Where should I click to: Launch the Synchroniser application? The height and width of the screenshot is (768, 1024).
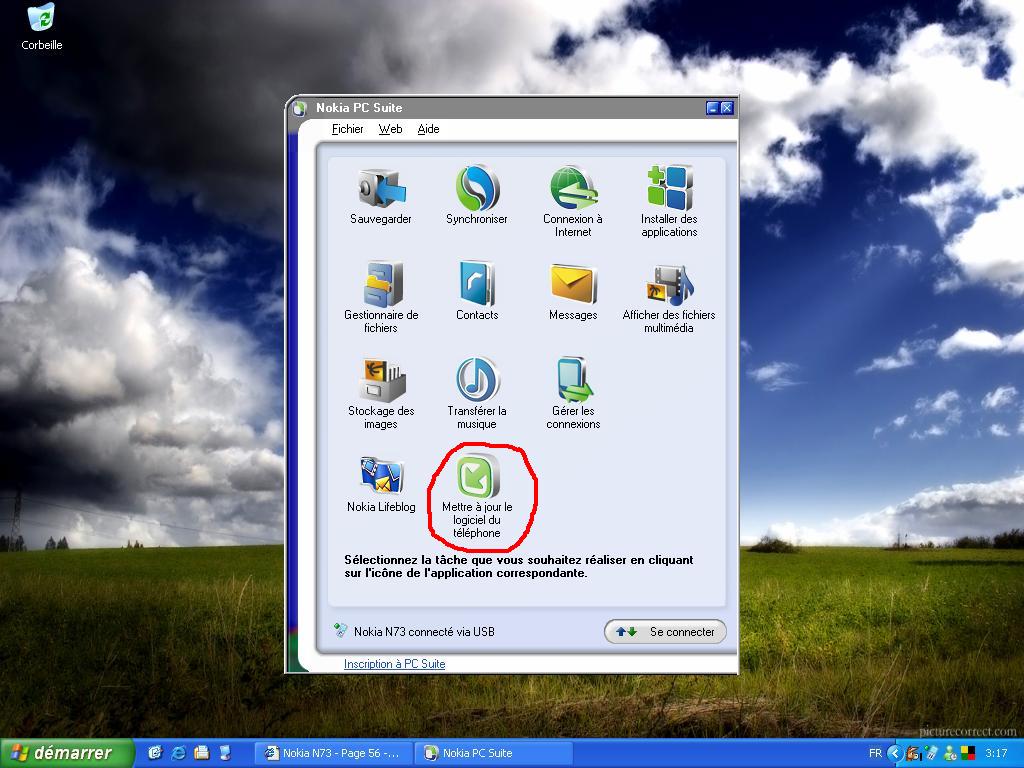477,188
